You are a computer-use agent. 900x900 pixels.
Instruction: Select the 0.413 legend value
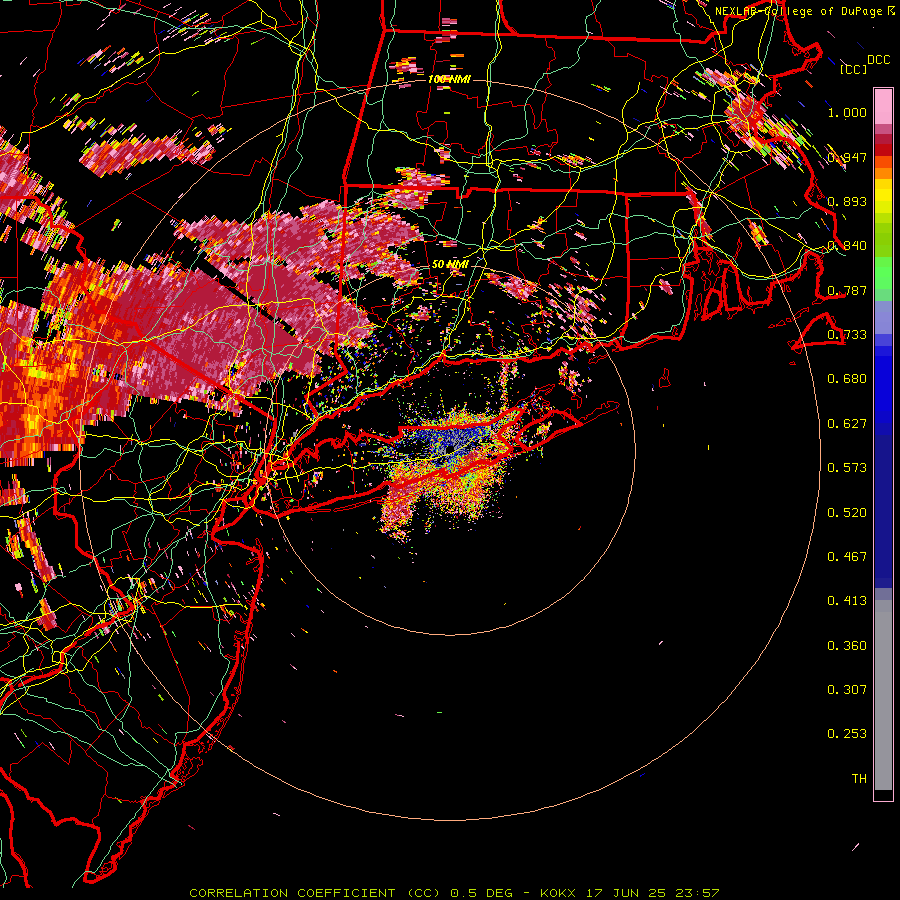click(847, 601)
